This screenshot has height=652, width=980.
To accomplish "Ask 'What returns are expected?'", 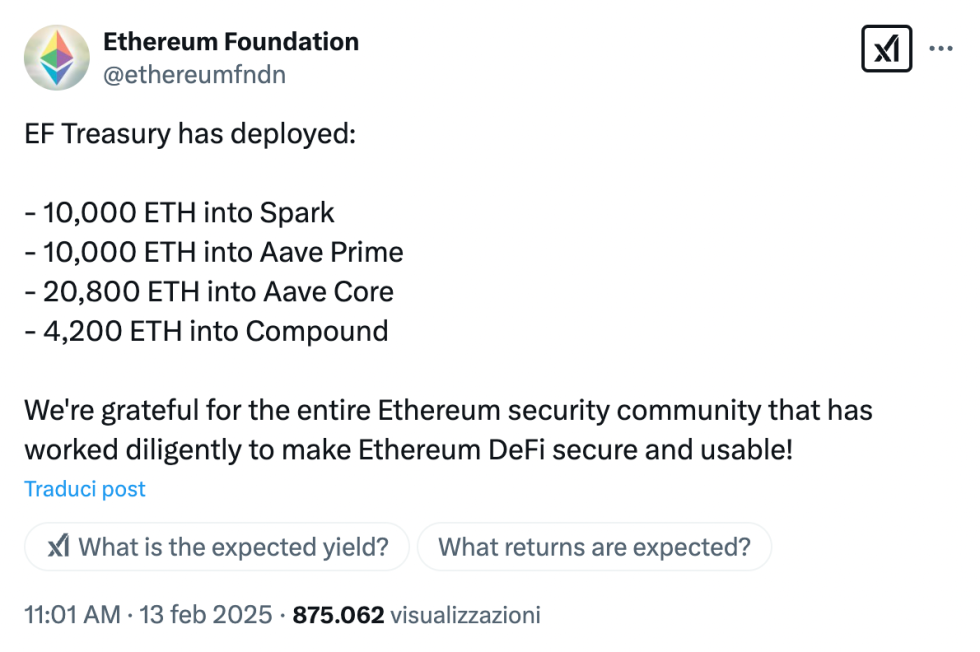I will (594, 547).
